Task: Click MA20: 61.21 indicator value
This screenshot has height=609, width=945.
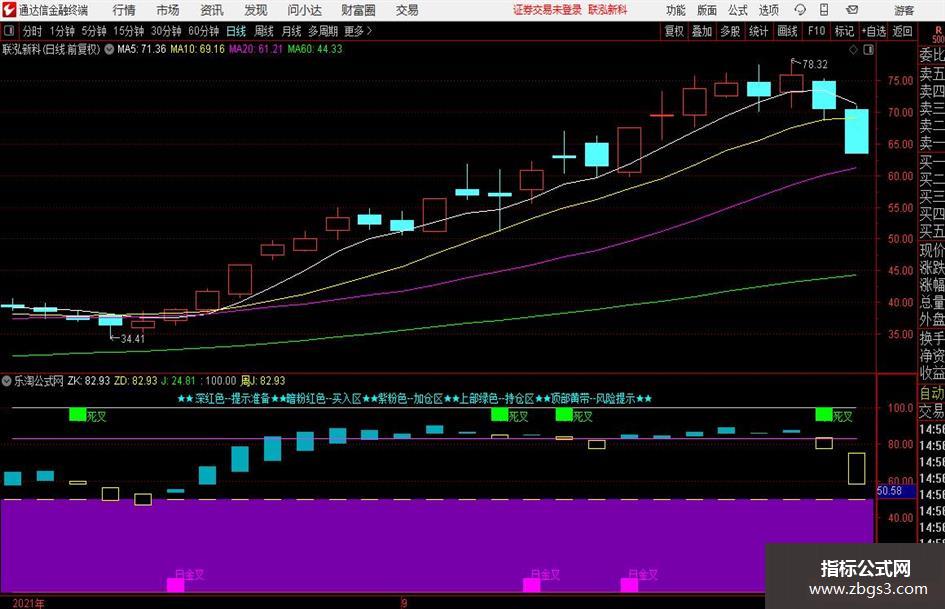Action: tap(256, 49)
